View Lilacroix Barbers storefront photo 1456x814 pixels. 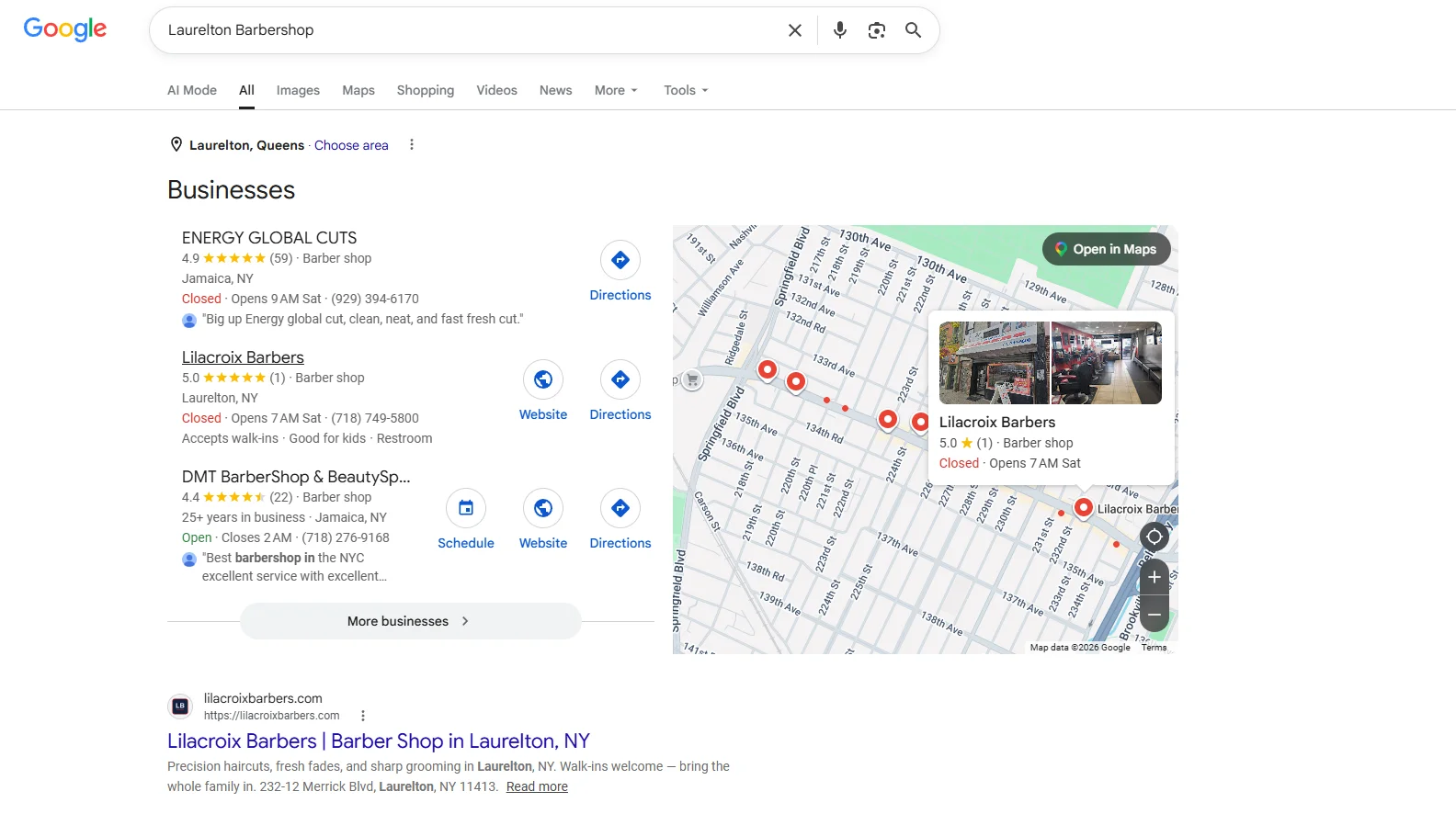tap(994, 363)
